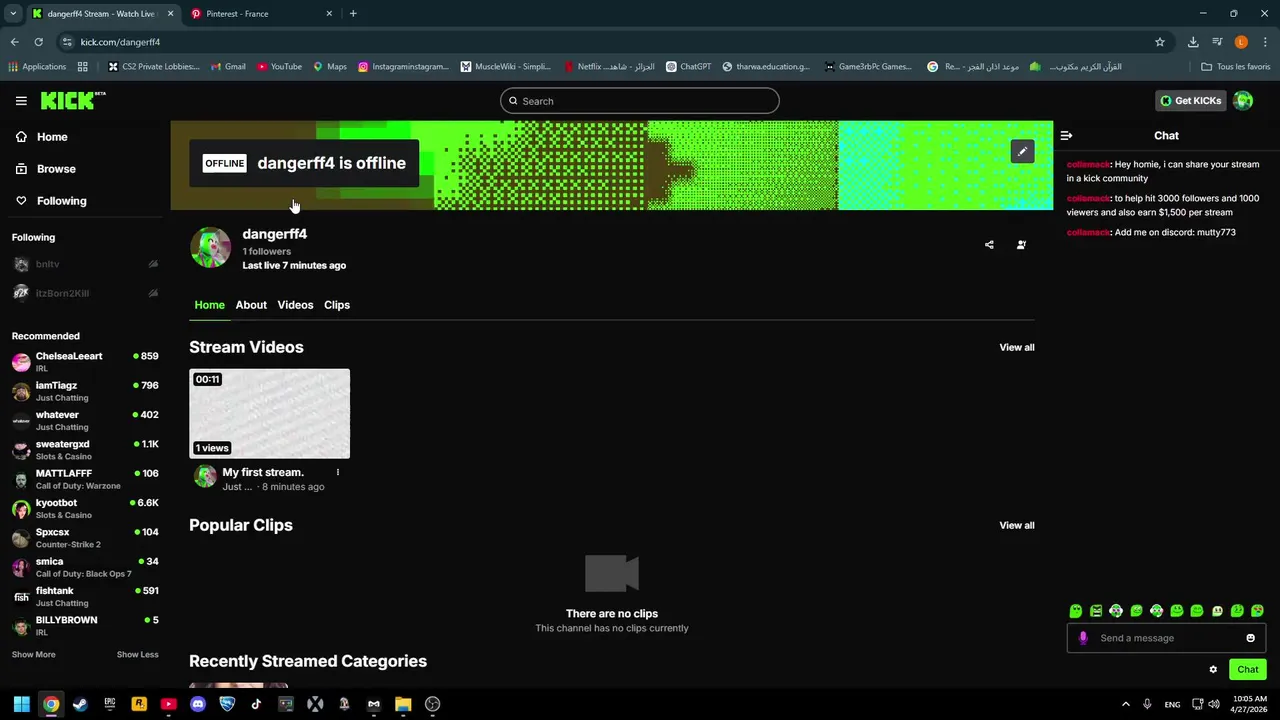The width and height of the screenshot is (1280, 720).
Task: Open the My first stream. video title
Action: click(263, 472)
